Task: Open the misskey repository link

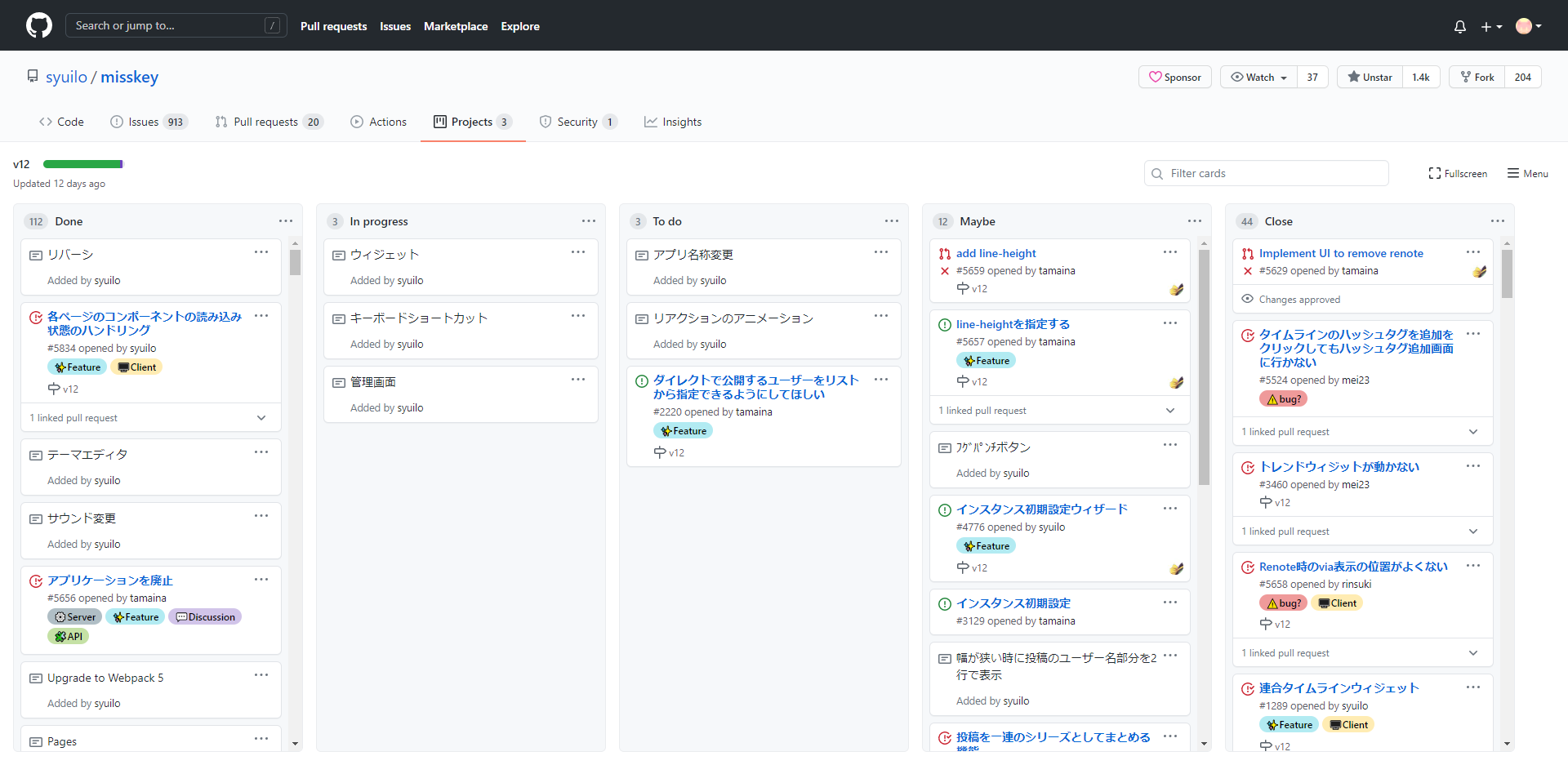Action: click(130, 77)
